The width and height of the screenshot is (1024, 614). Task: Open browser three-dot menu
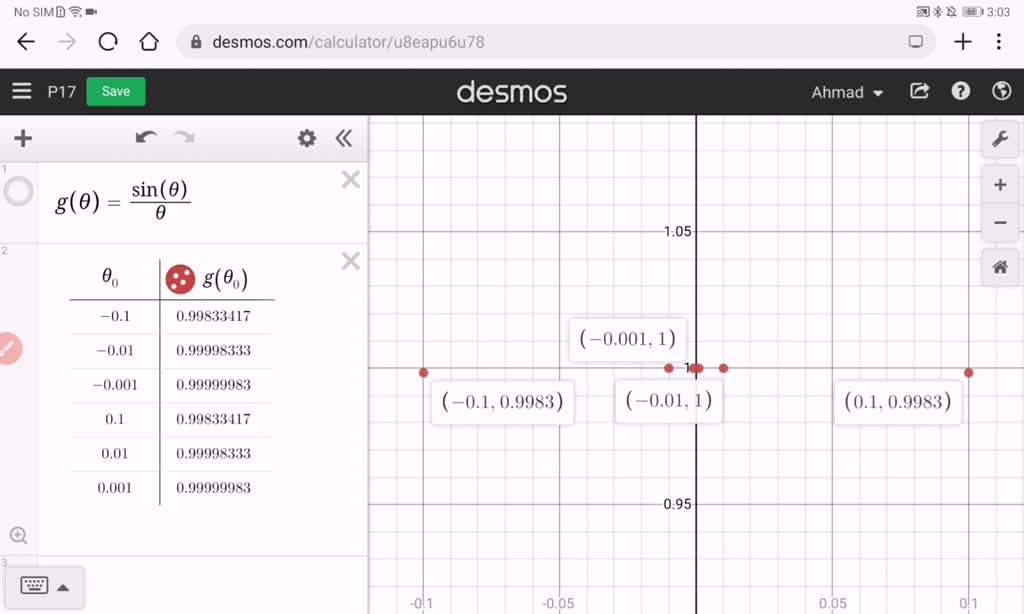click(x=999, y=42)
